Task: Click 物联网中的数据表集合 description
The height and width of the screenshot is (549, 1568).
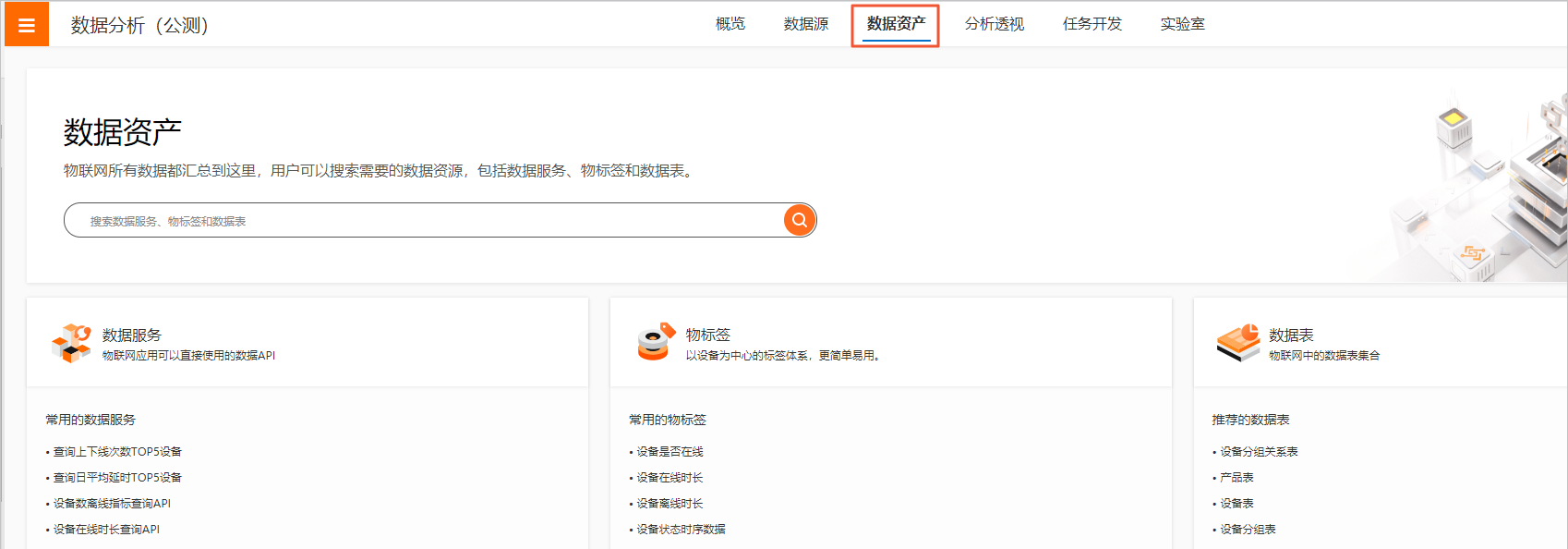Action: coord(1324,356)
